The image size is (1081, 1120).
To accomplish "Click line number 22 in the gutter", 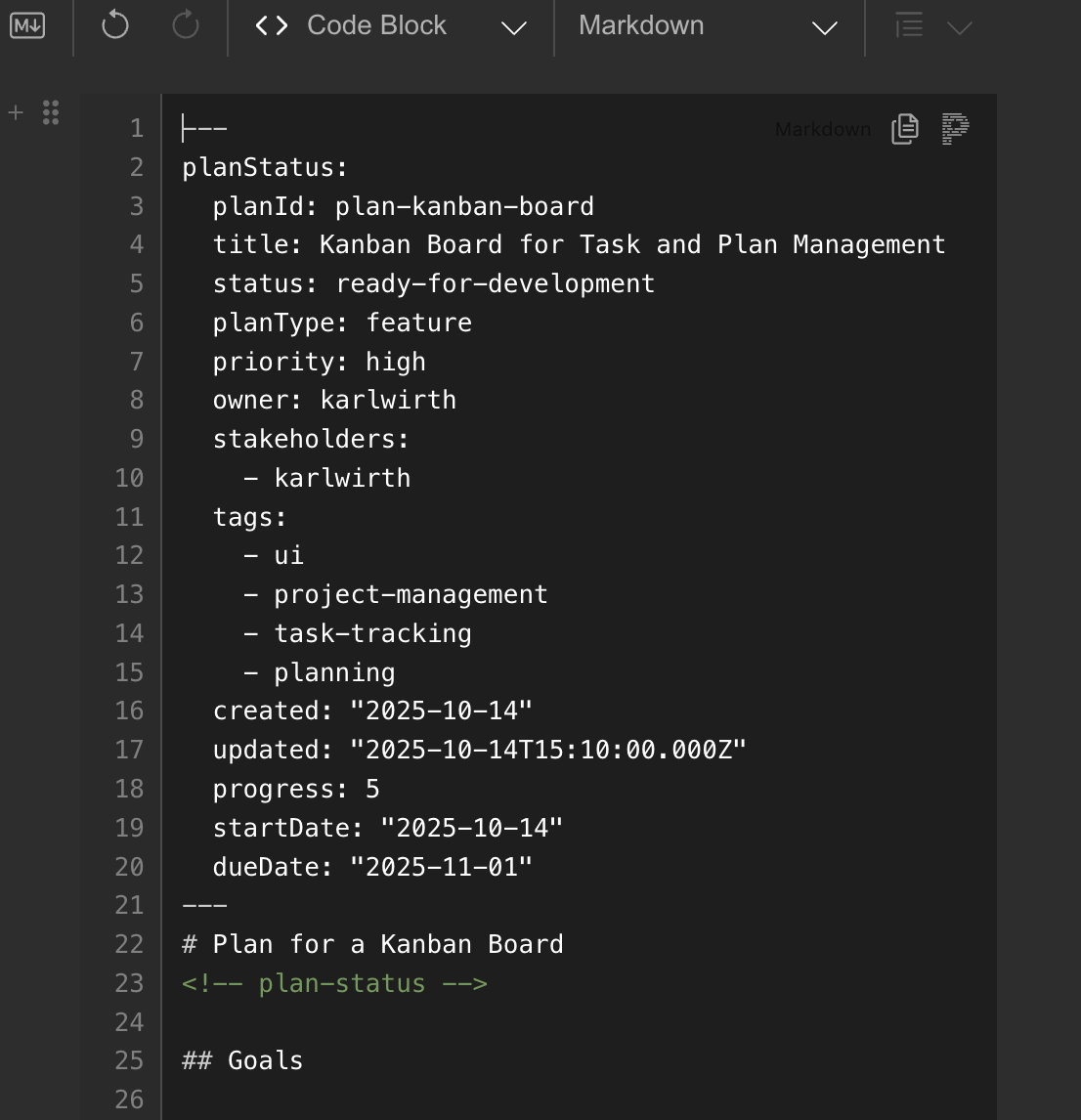I will pos(128,944).
